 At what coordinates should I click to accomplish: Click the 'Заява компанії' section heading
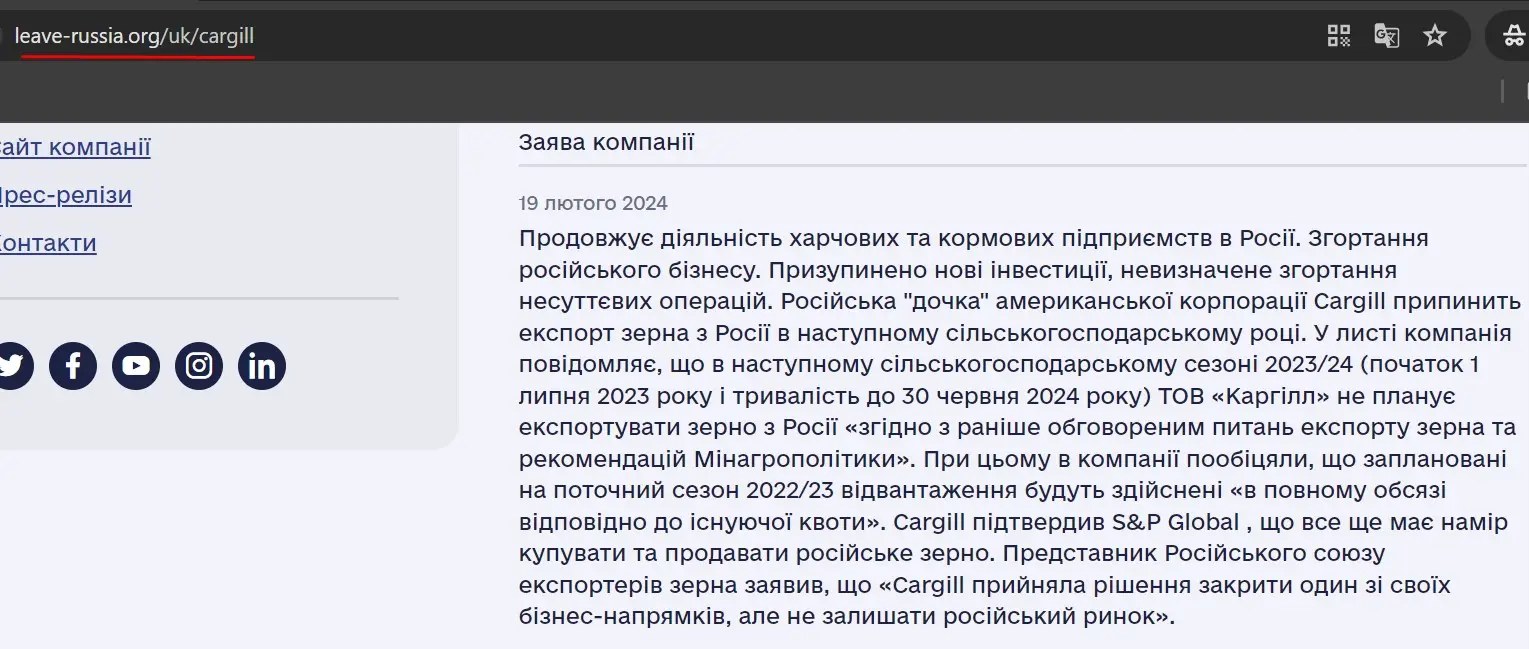tap(606, 142)
